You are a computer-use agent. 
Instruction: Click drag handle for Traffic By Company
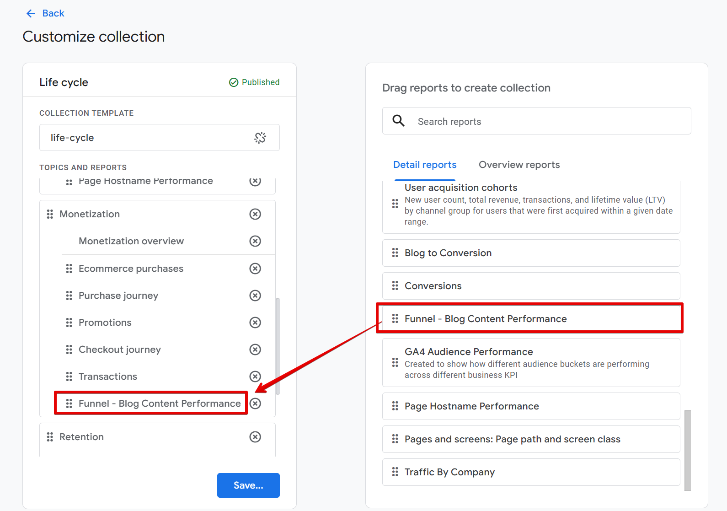(395, 472)
